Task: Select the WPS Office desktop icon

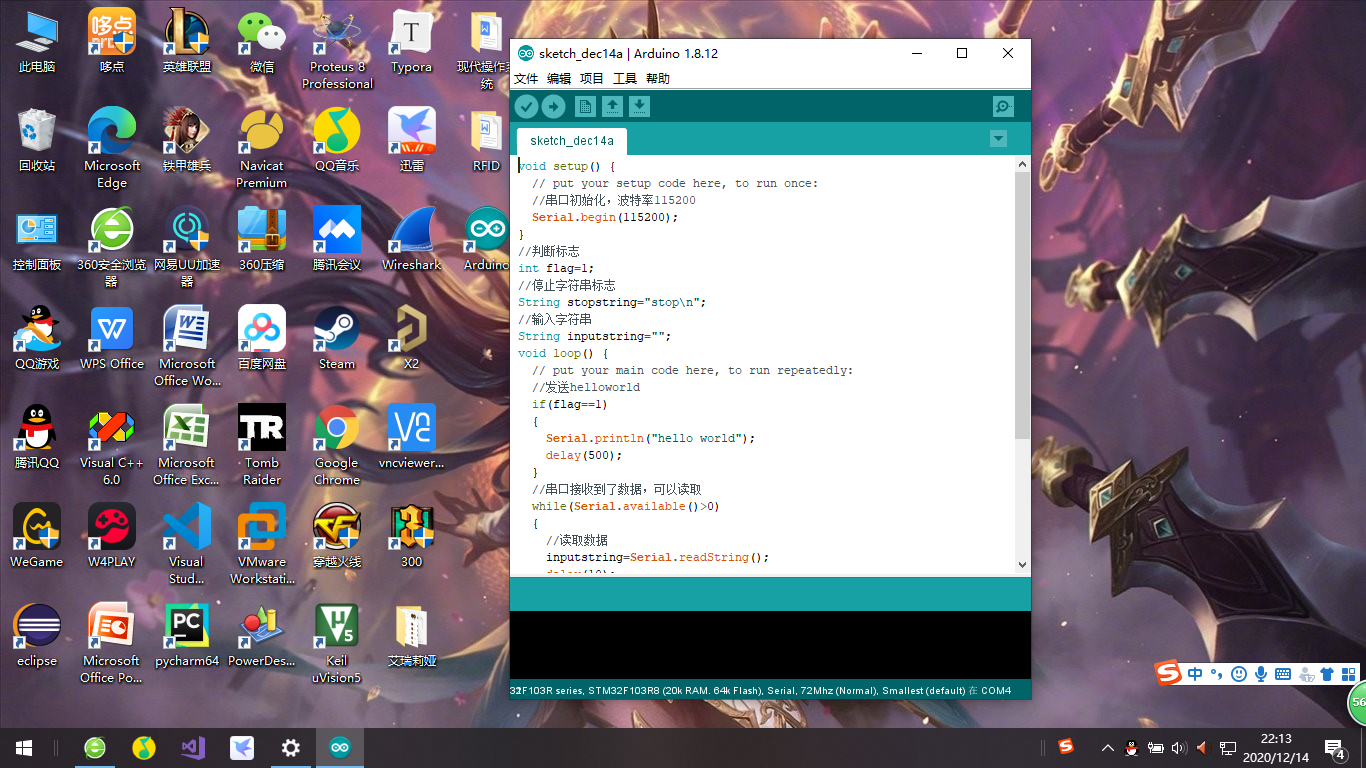Action: [x=112, y=339]
